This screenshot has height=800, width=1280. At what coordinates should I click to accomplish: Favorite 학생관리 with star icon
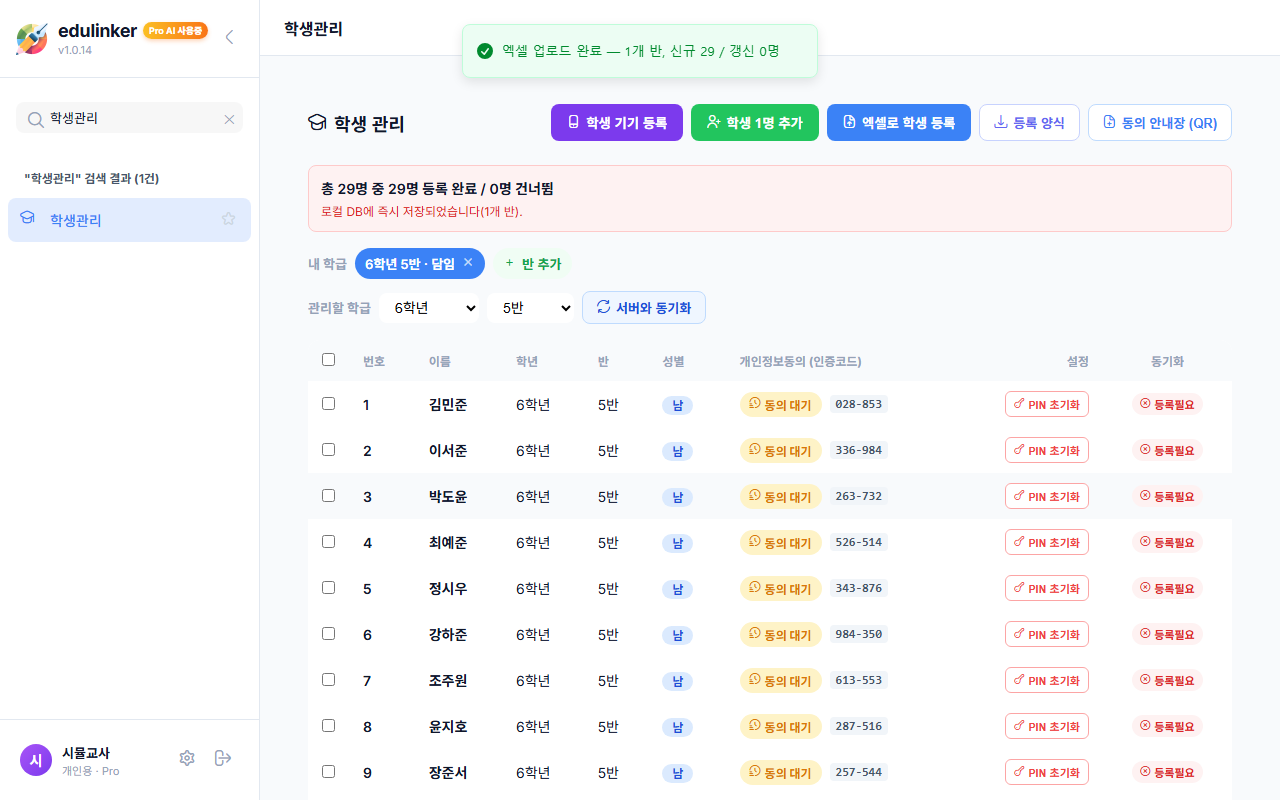(x=229, y=219)
